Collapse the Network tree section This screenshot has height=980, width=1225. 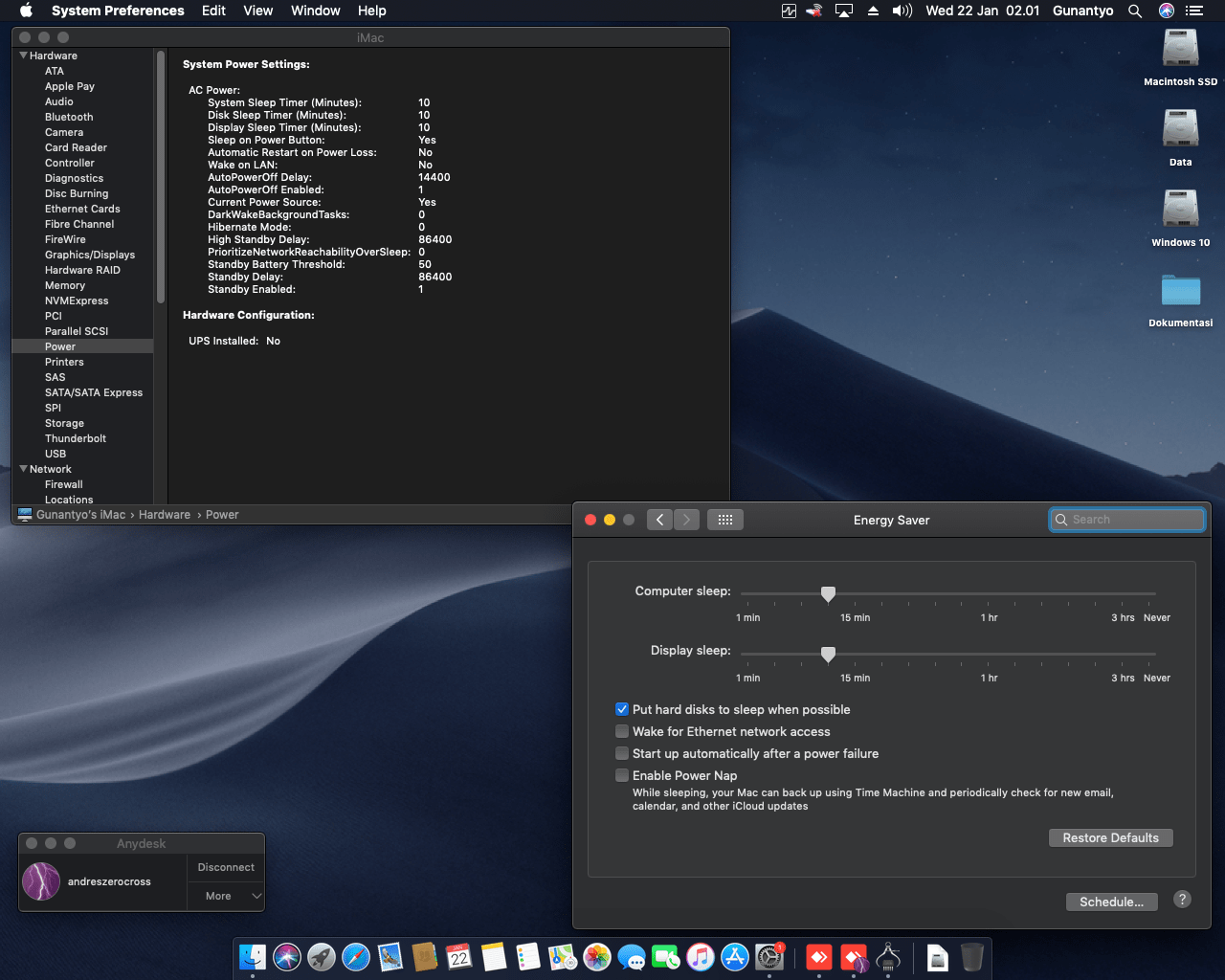[x=23, y=469]
